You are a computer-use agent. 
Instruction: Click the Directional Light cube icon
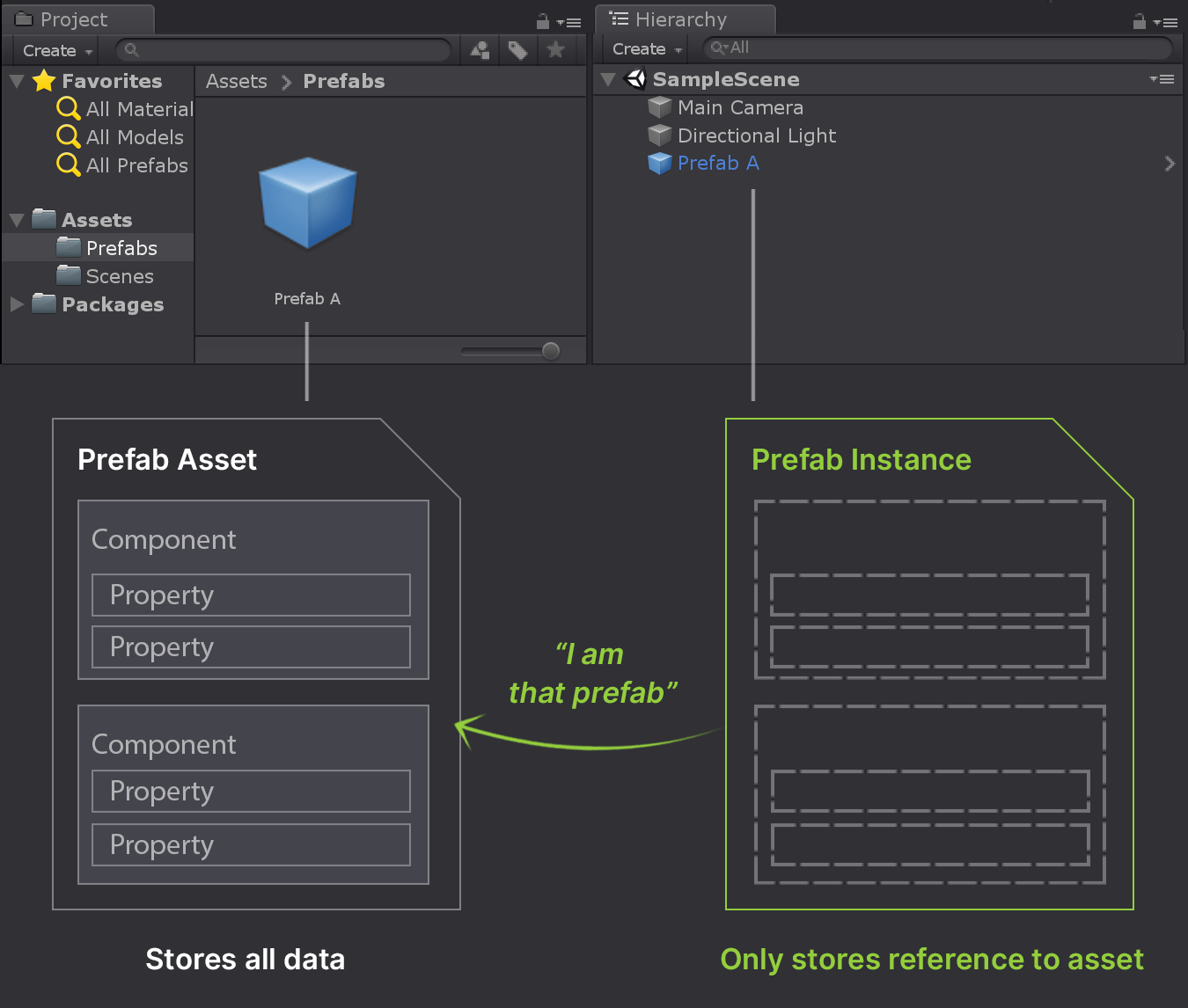tap(659, 135)
